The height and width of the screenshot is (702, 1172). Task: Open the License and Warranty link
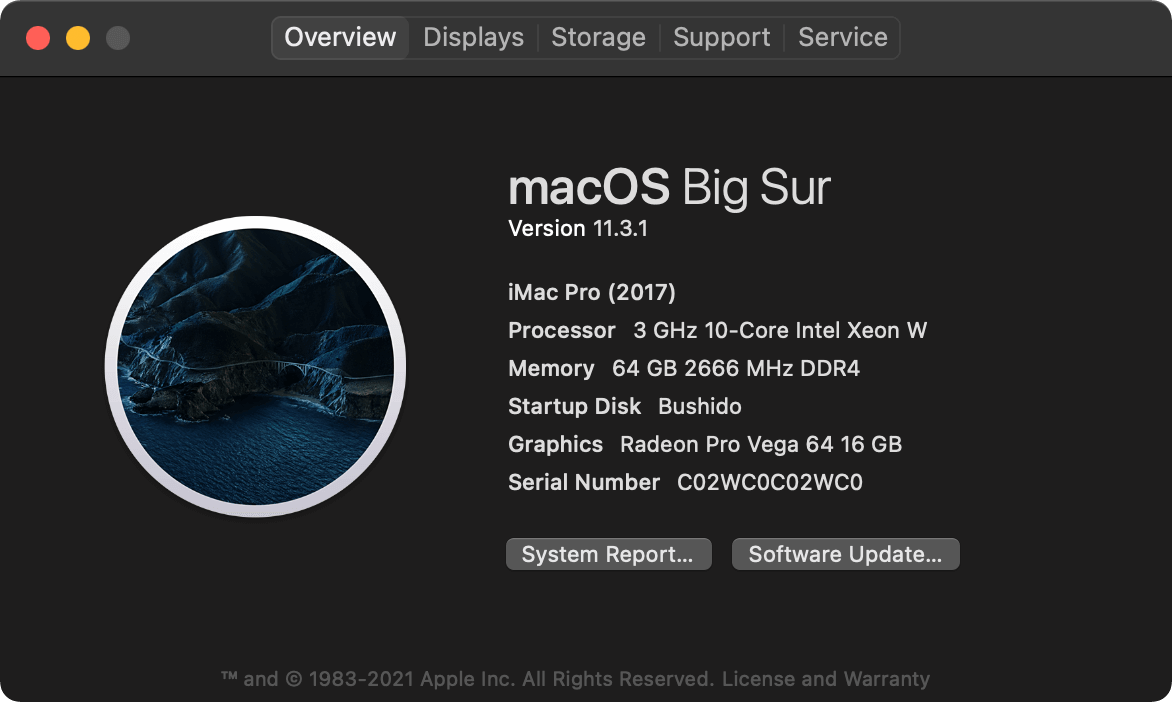(825, 679)
